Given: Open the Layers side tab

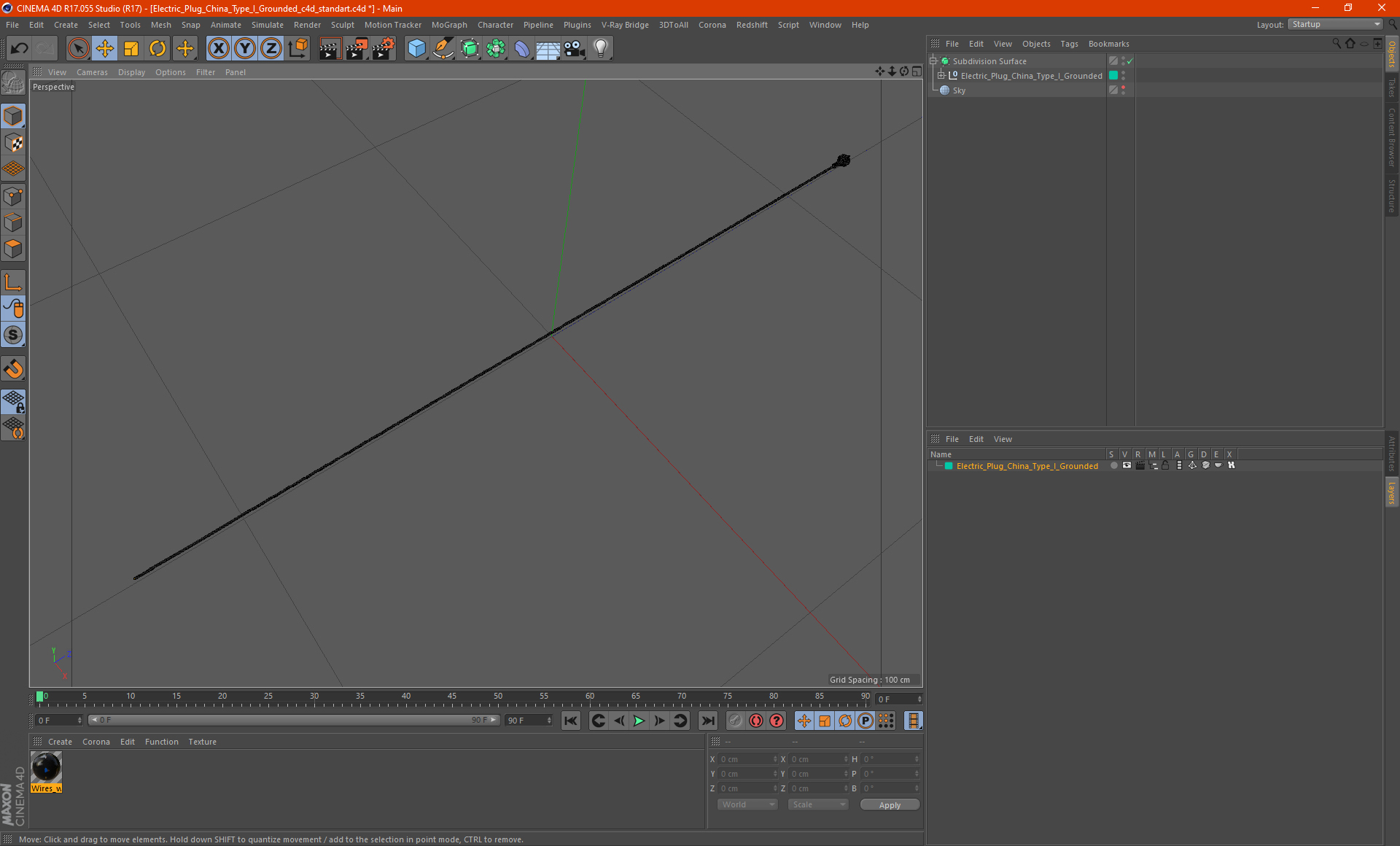Looking at the screenshot, I should (x=1391, y=492).
